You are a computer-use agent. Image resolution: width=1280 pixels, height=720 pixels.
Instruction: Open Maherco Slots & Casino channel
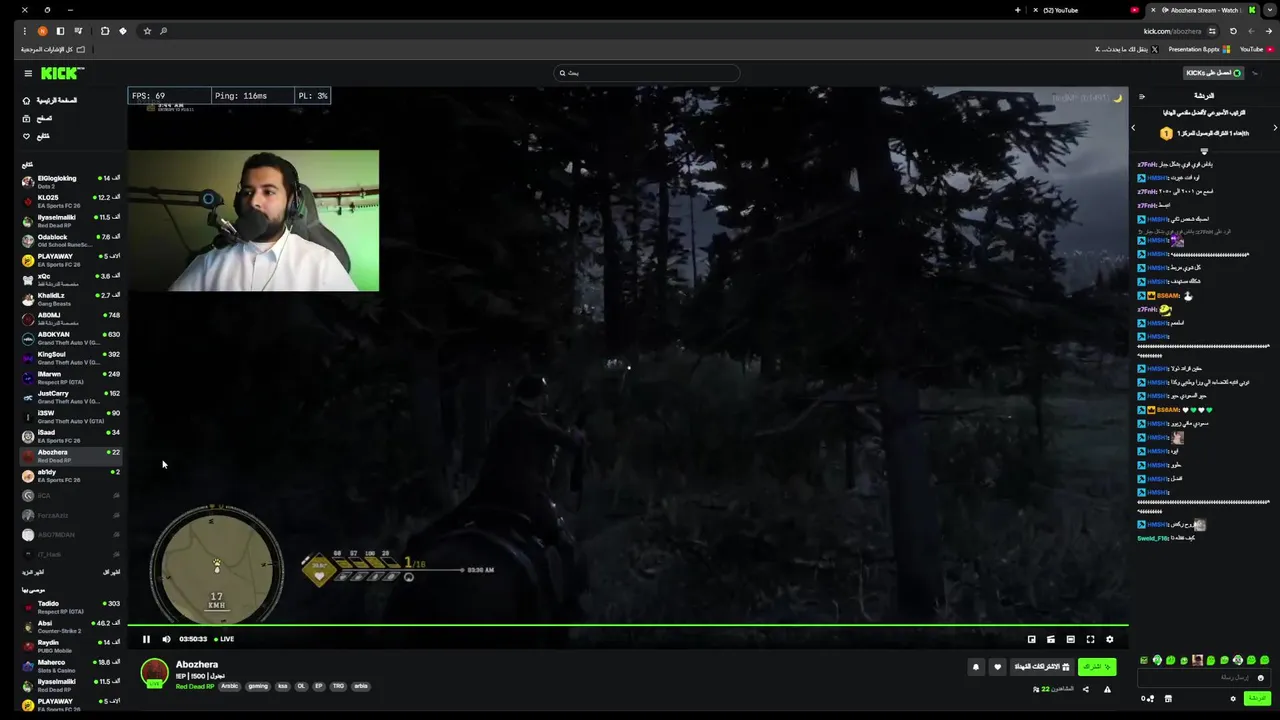tap(71, 665)
